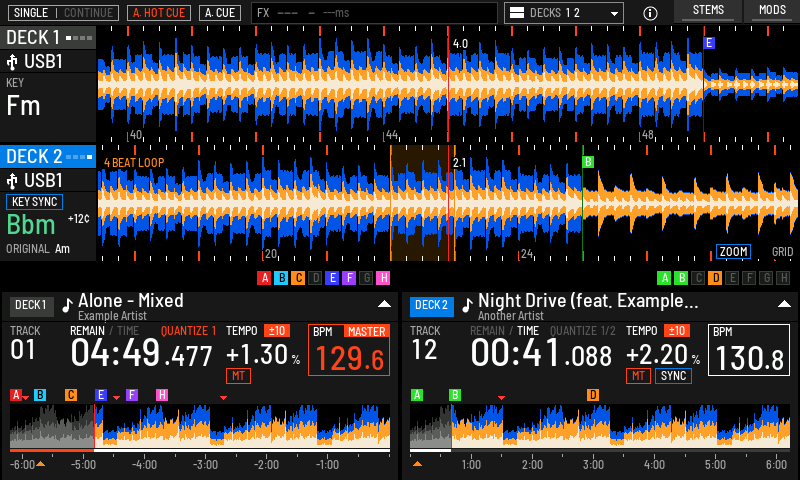This screenshot has width=800, height=480.
Task: Toggle KEY SYNC on Deck 2
Action: (34, 202)
